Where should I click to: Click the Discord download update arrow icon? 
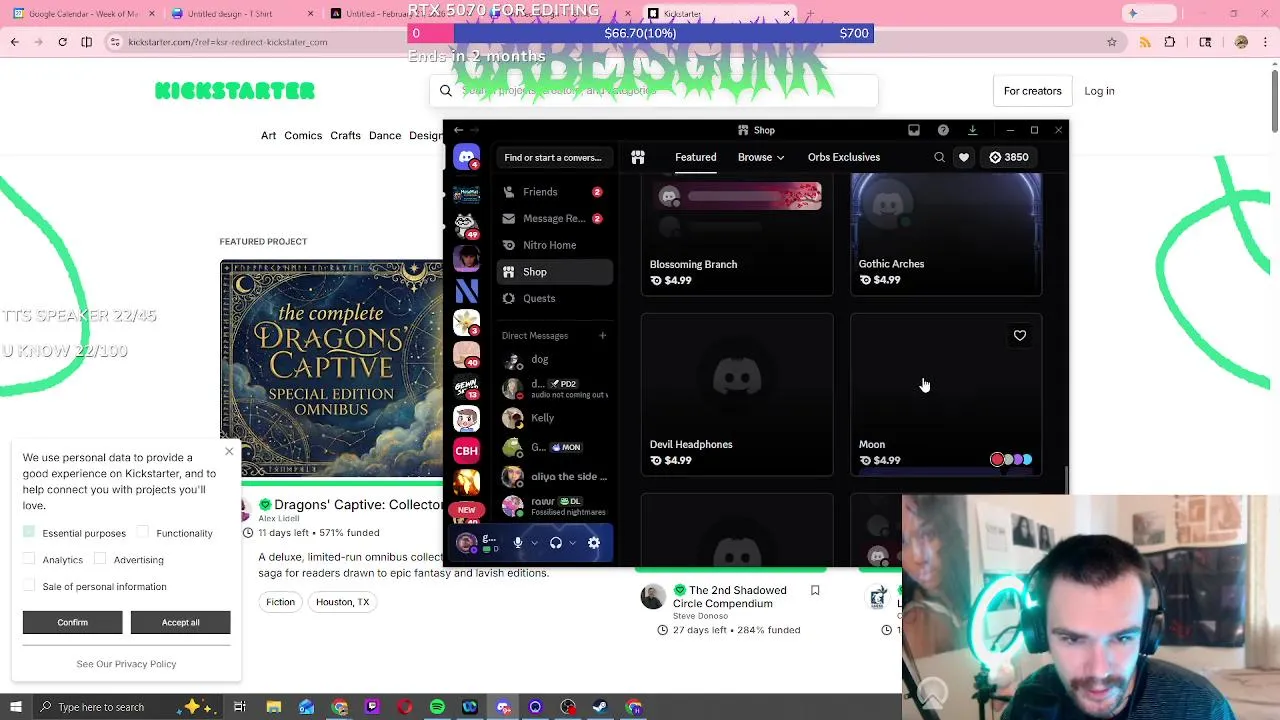972,130
